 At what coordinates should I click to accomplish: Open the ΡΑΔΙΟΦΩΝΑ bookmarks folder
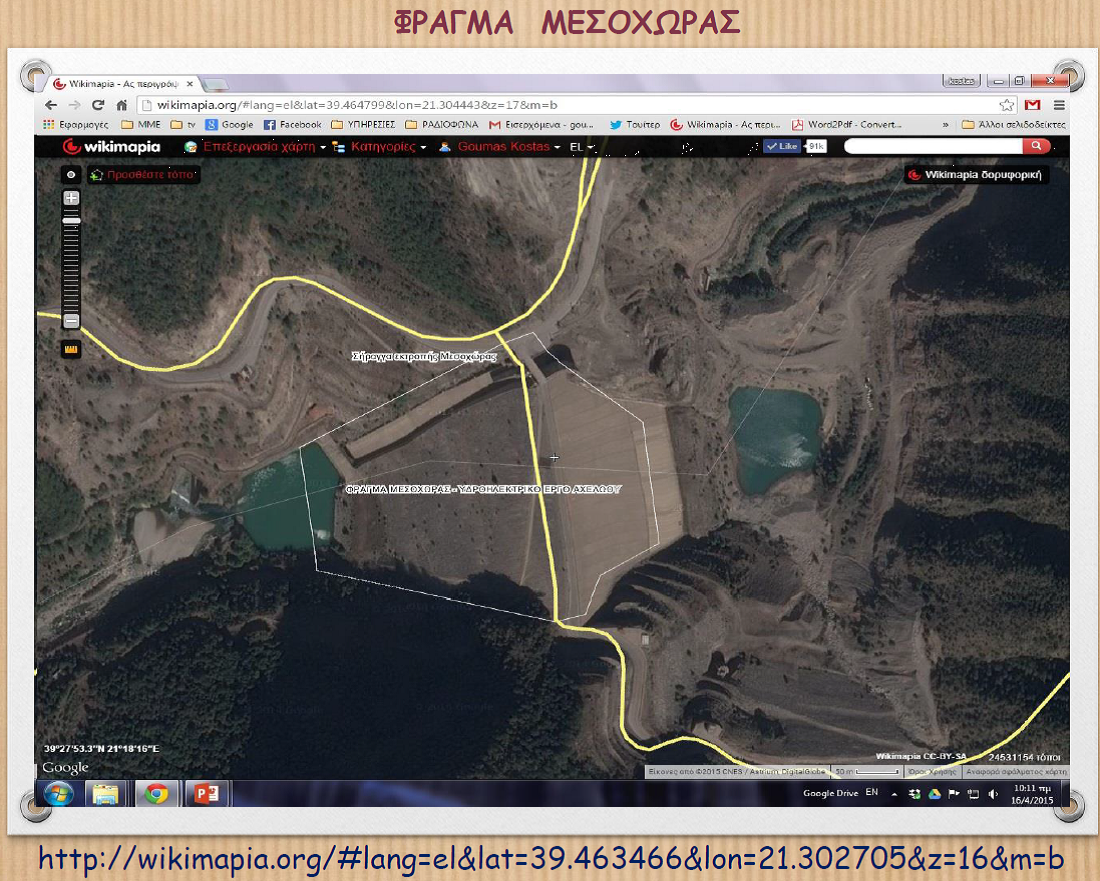pos(442,125)
